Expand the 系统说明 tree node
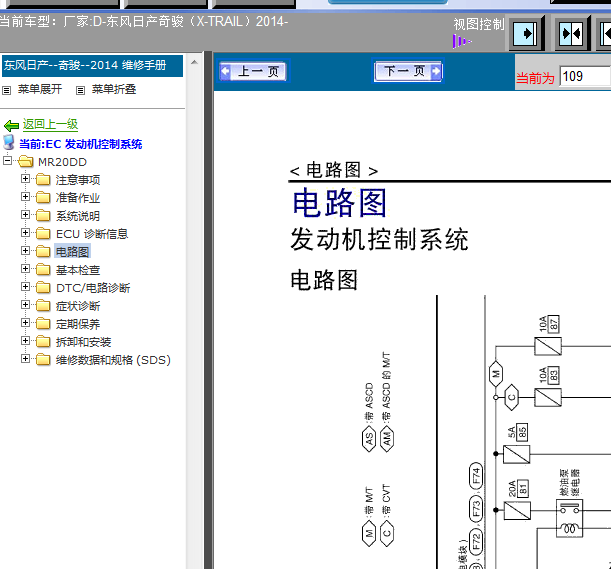Viewport: 611px width, 569px height. (x=25, y=214)
